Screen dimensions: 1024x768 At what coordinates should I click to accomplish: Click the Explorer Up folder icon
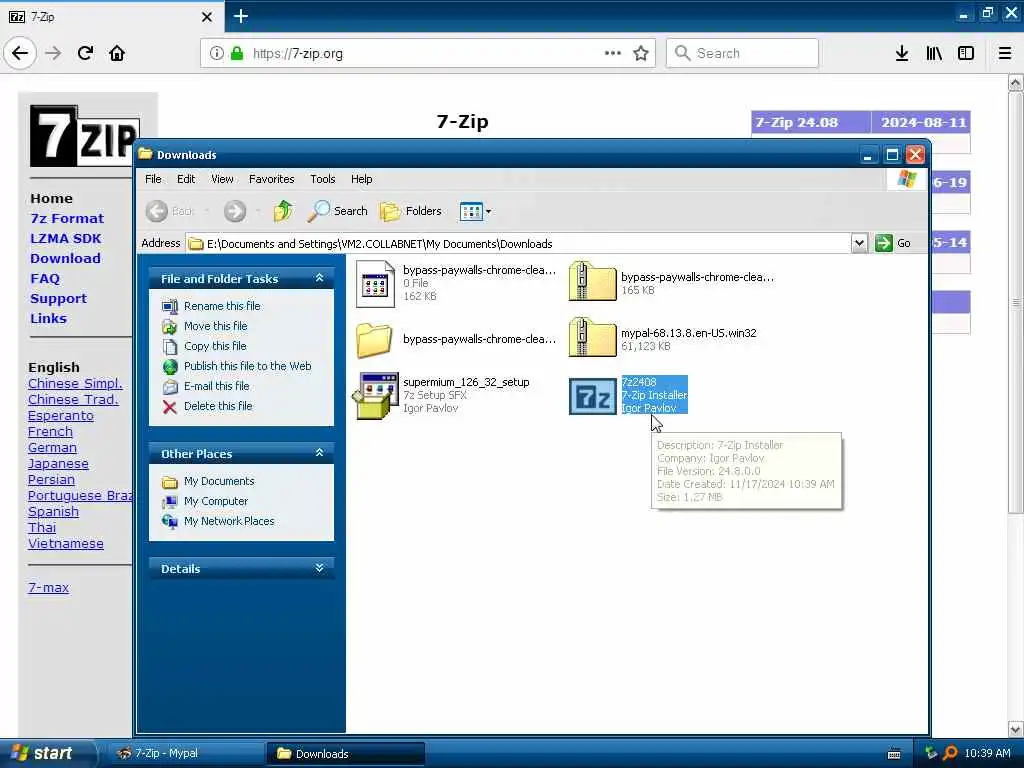point(283,211)
